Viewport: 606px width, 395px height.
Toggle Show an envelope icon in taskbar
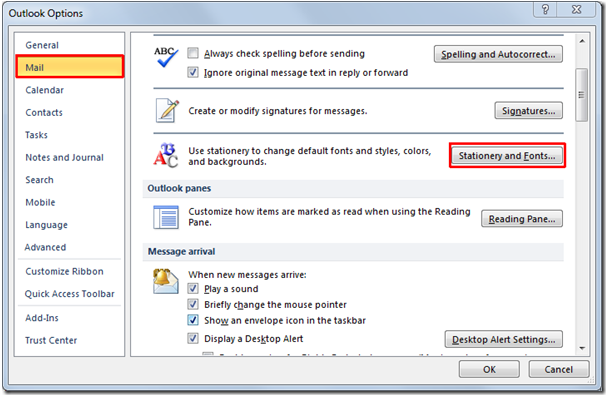[x=193, y=320]
